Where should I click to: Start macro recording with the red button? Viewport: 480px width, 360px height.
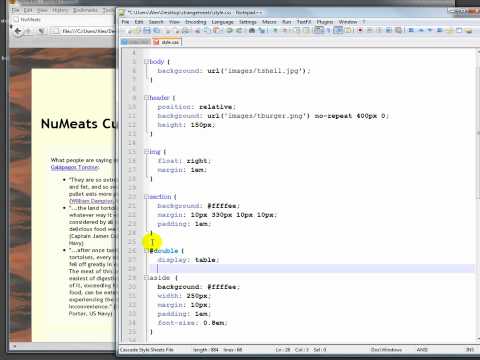click(x=360, y=31)
